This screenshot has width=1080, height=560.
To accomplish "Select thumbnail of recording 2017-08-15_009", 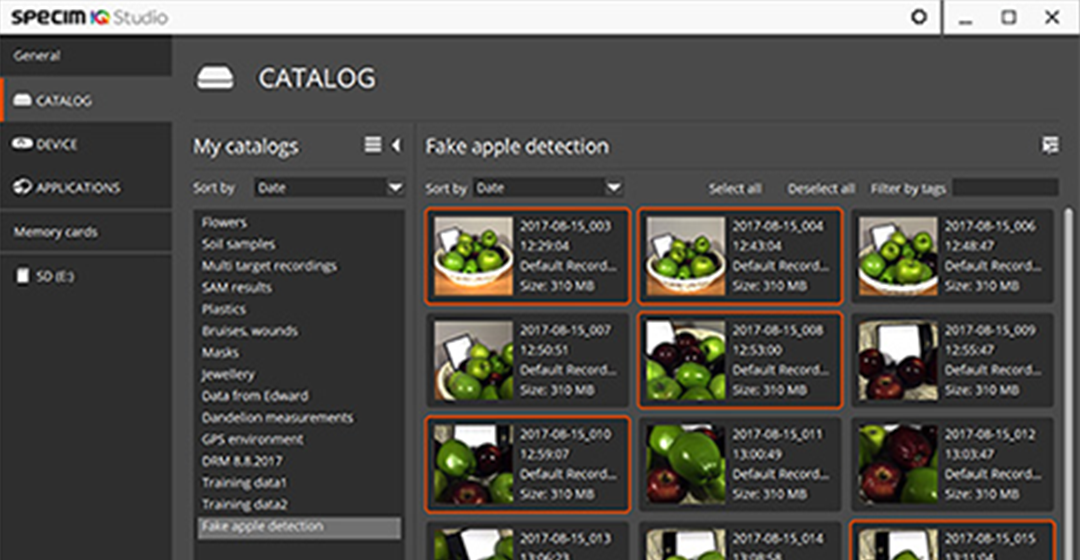I will pos(897,360).
